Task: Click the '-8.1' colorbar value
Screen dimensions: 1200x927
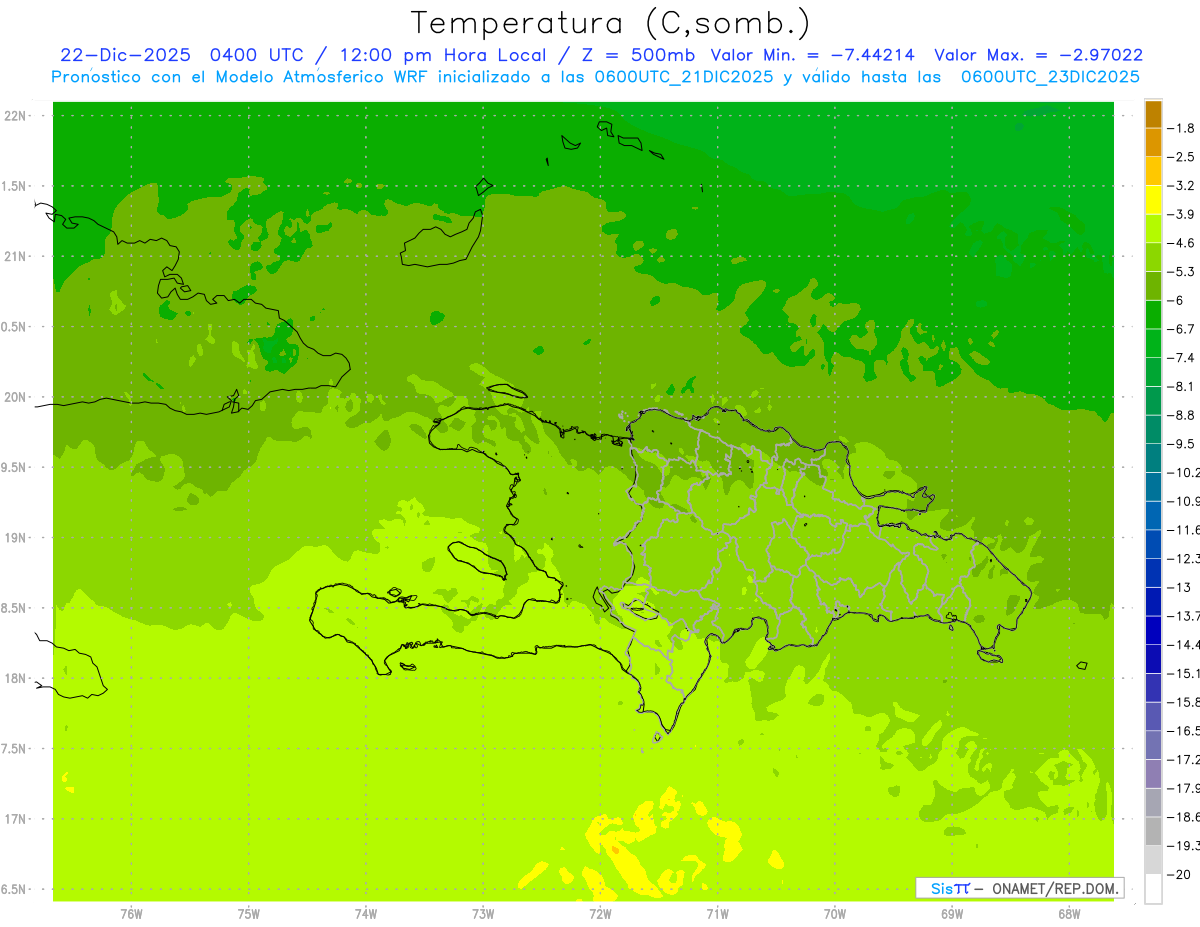Action: click(x=1181, y=386)
